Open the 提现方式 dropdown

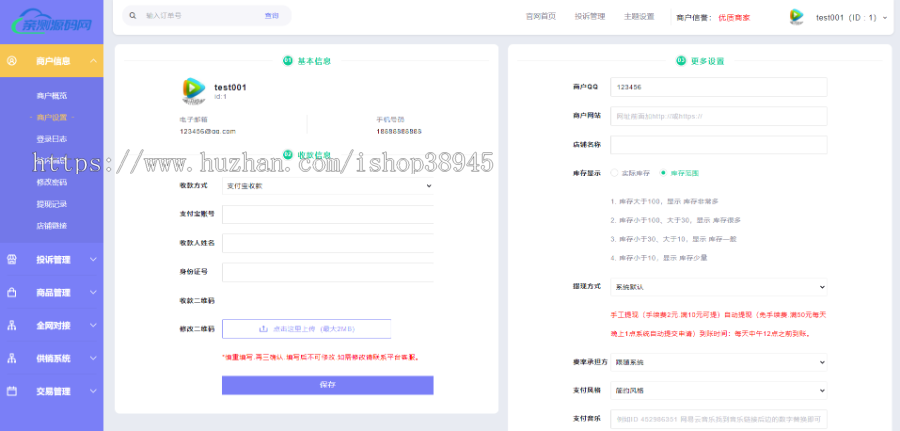[x=718, y=287]
